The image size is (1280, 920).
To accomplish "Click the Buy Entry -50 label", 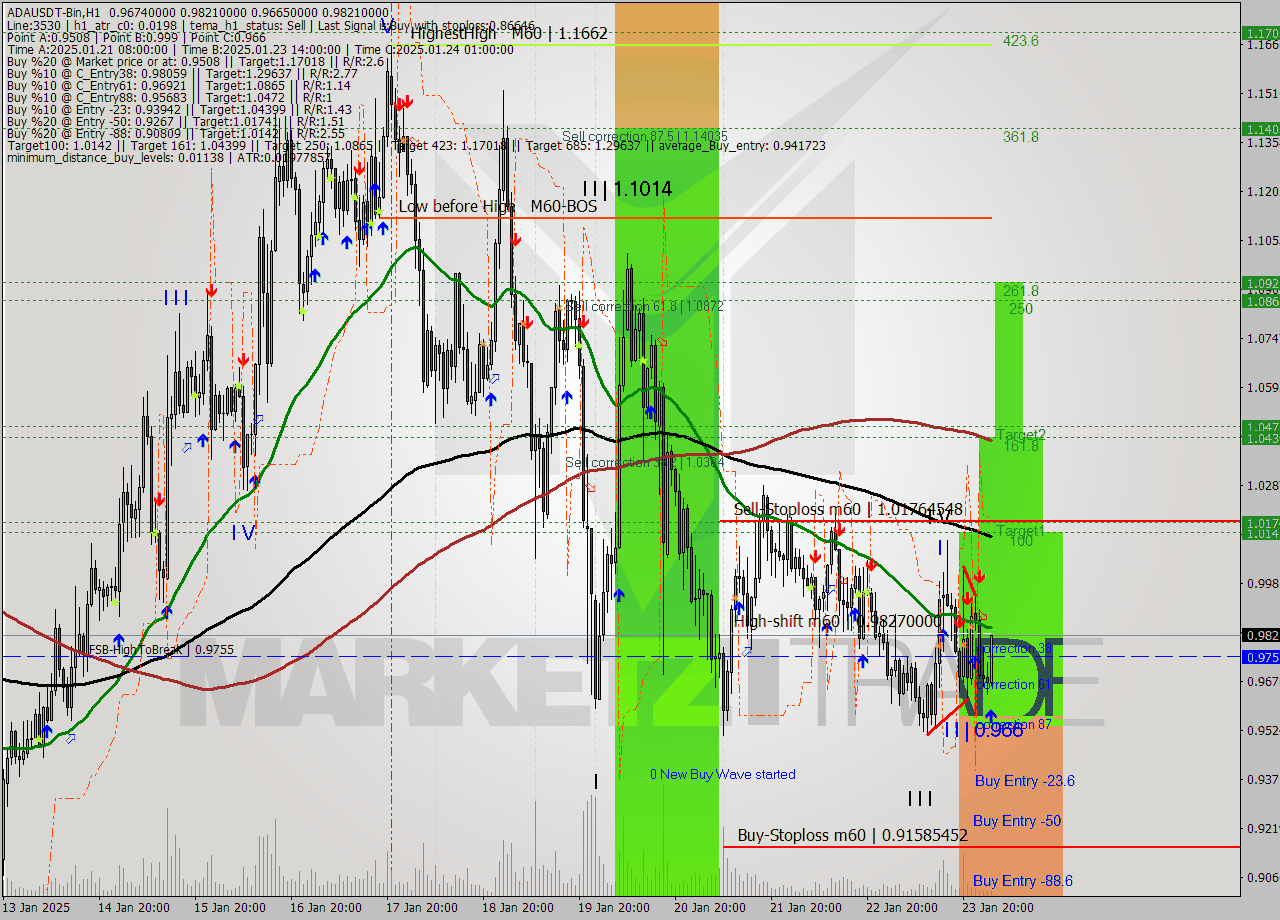I will click(x=1017, y=821).
